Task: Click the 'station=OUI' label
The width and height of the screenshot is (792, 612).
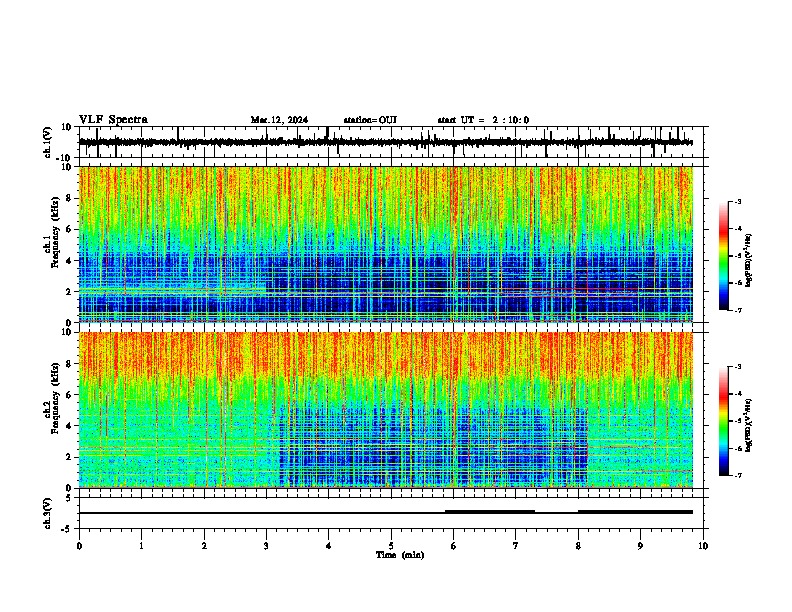Action: click(370, 120)
